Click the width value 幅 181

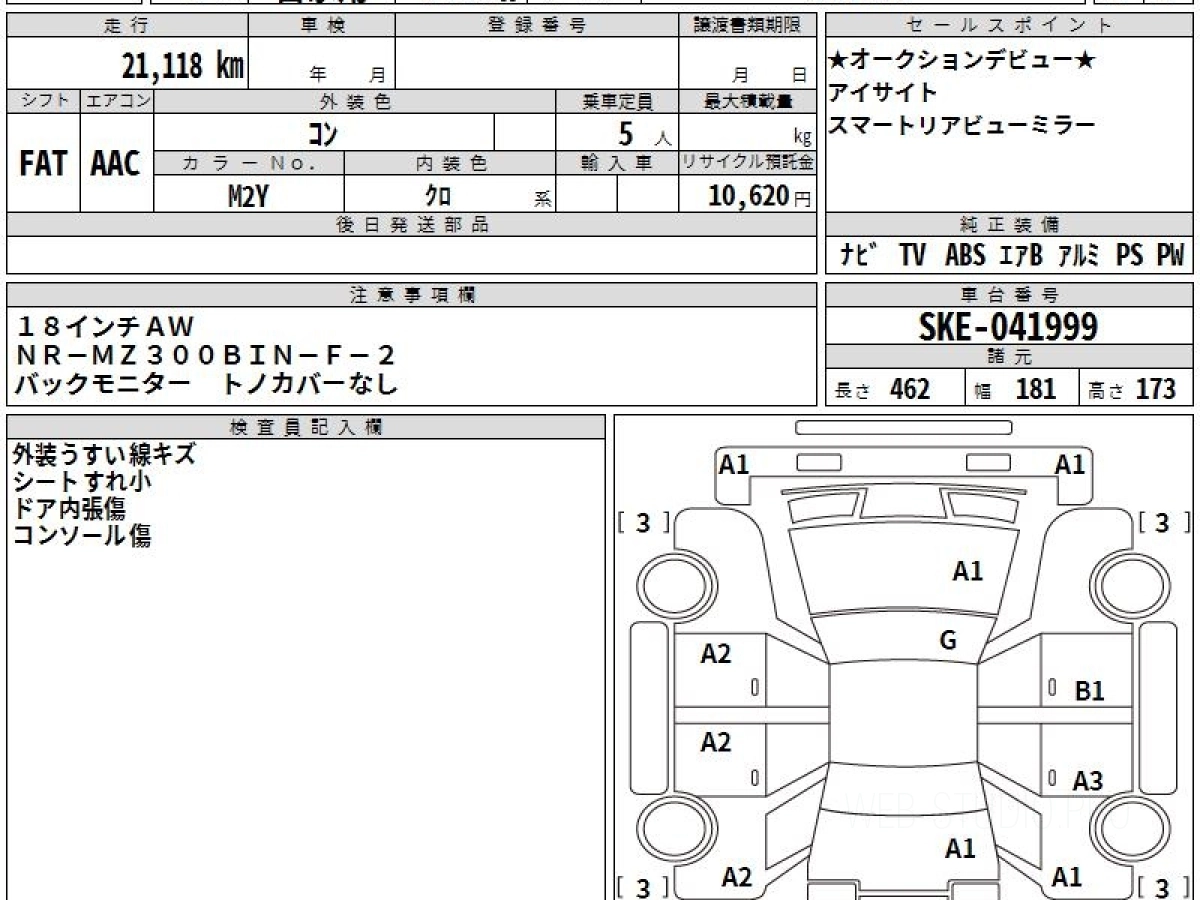point(1015,389)
